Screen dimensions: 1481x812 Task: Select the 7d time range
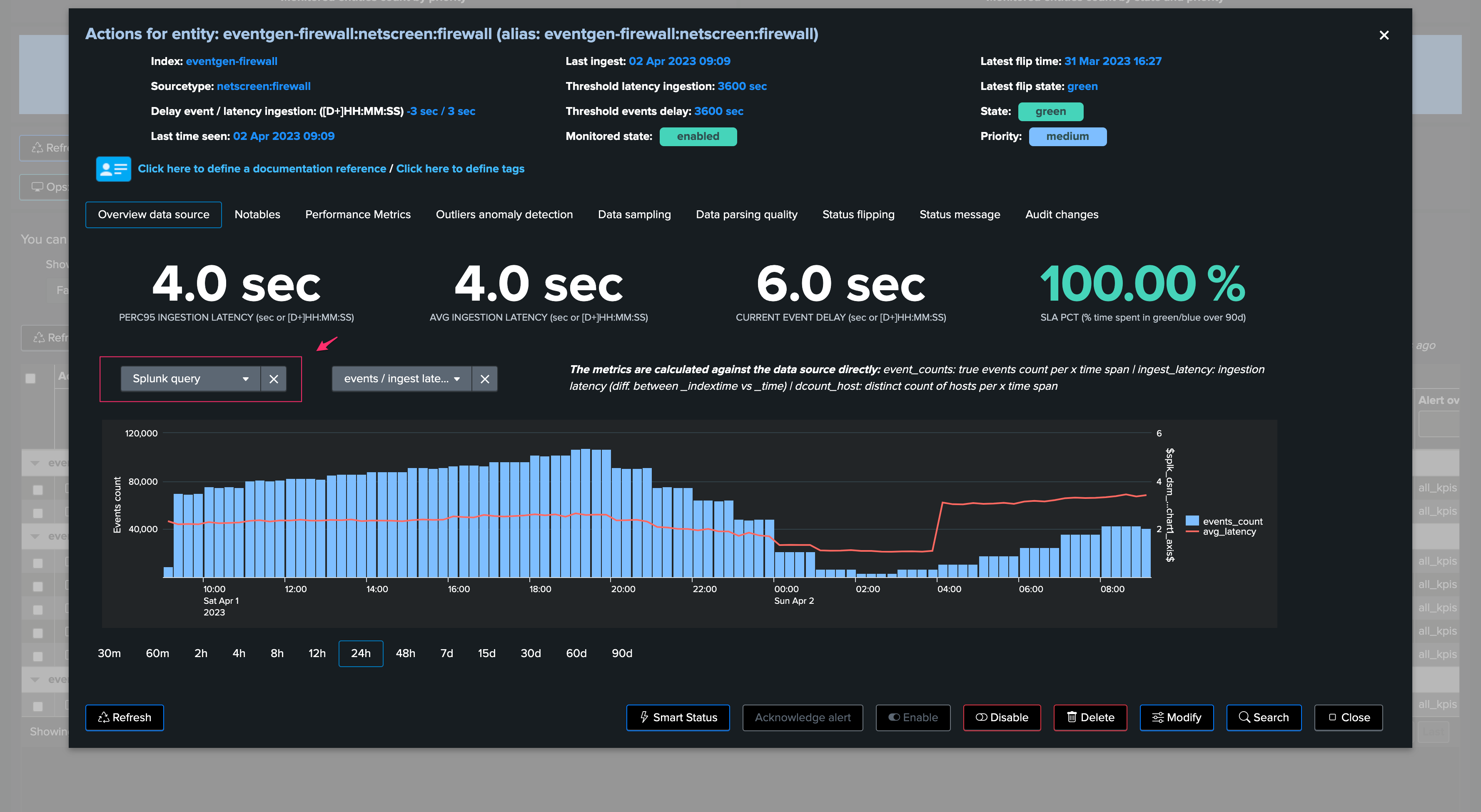click(447, 653)
